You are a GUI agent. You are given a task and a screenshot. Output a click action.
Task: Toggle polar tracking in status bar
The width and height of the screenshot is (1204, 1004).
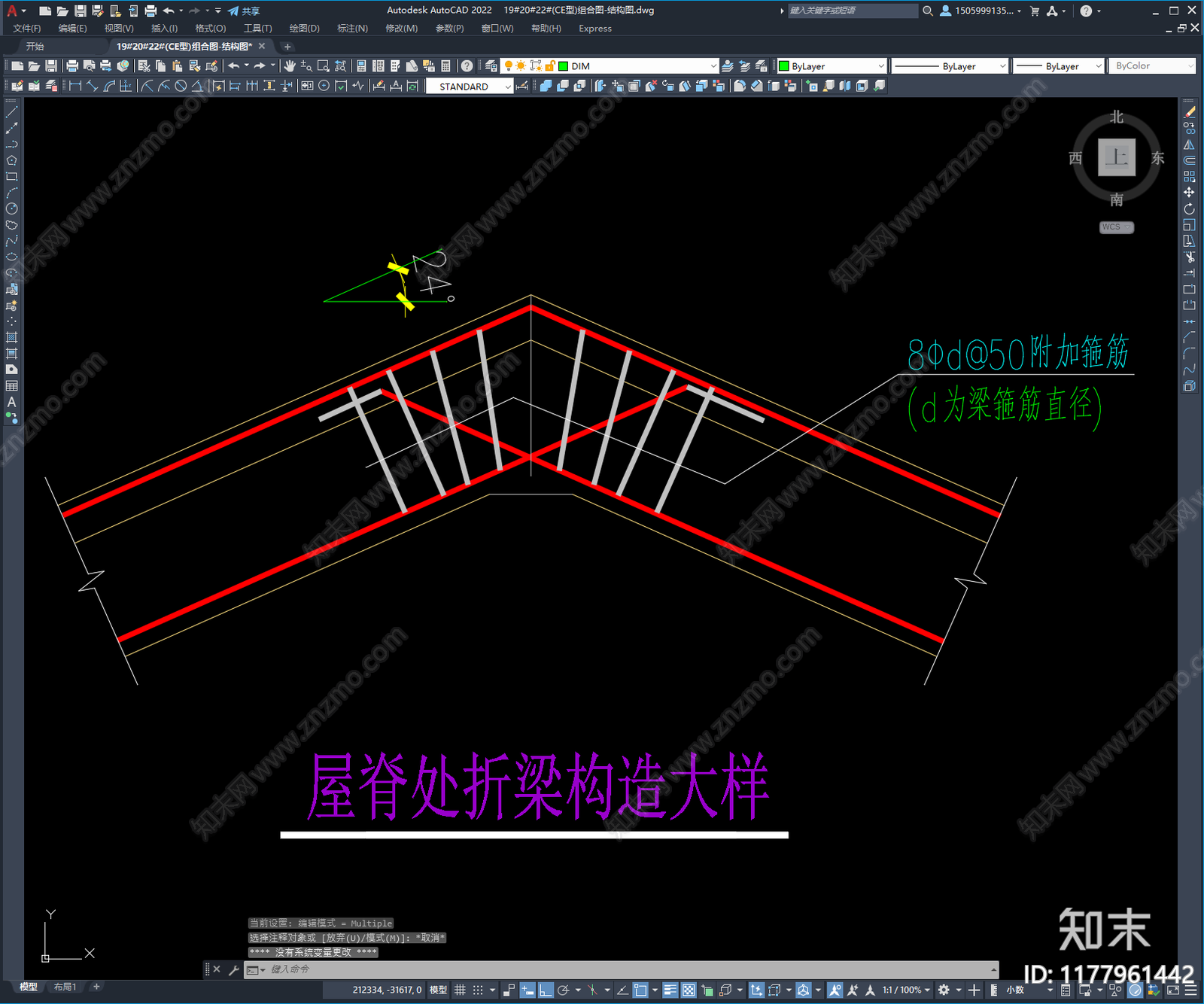(563, 990)
